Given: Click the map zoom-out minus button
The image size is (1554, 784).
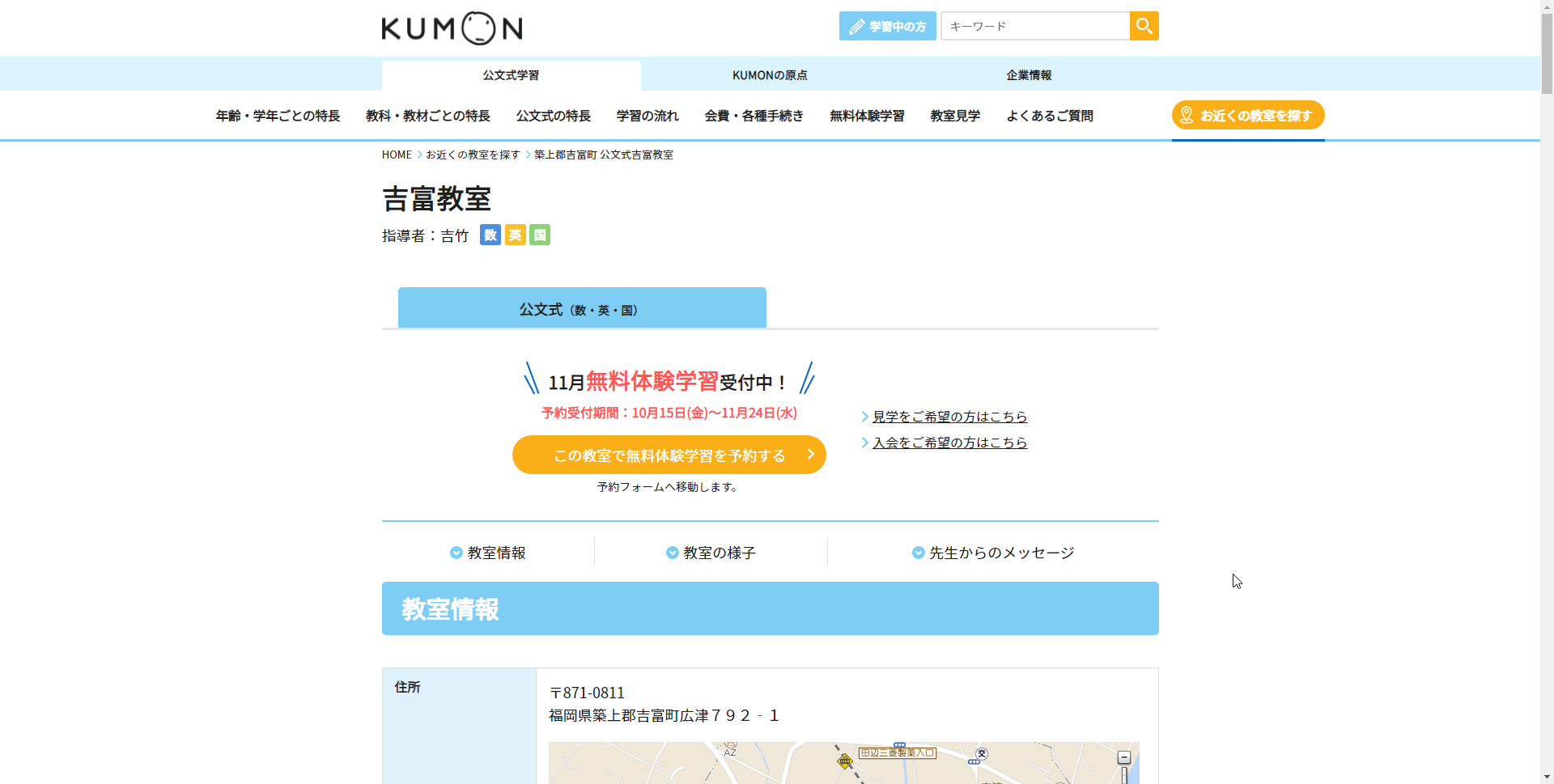Looking at the screenshot, I should (1124, 757).
